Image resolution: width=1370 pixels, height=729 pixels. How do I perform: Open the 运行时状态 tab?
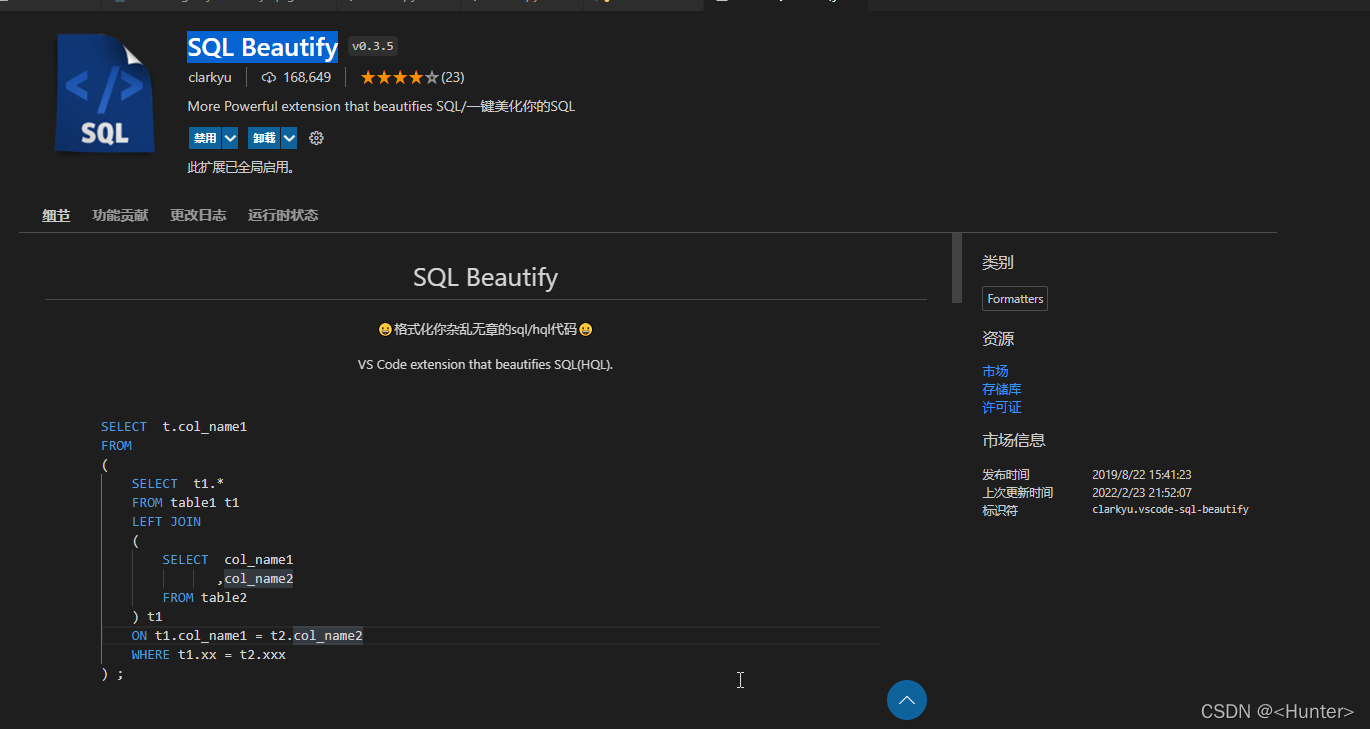pos(283,215)
